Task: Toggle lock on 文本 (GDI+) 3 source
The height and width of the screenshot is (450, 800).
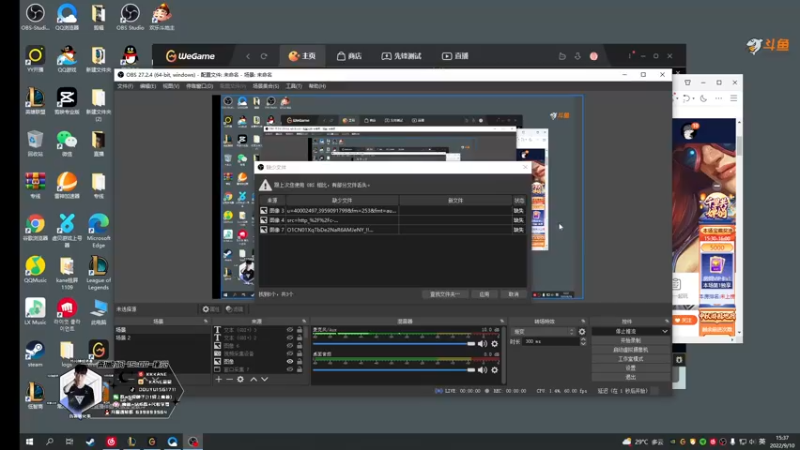Action: click(x=299, y=330)
